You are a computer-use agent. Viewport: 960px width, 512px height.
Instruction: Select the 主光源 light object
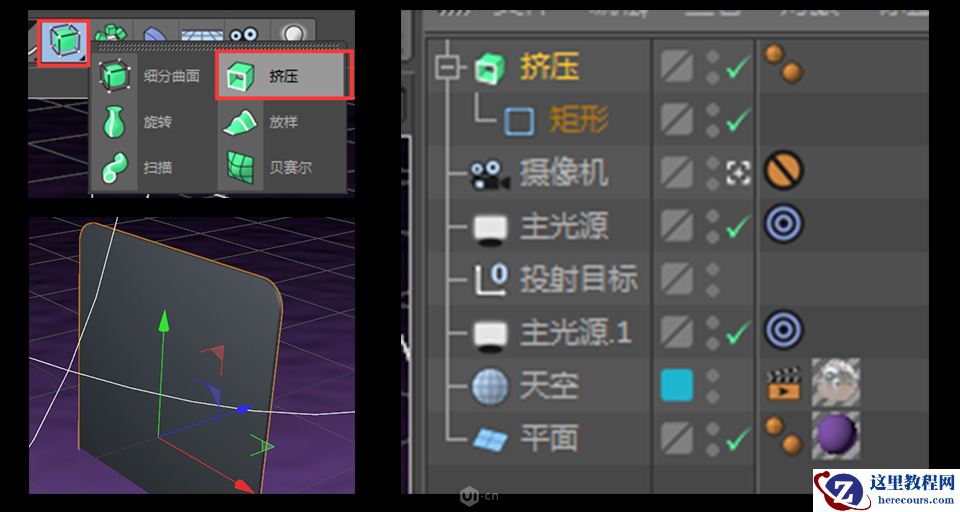pos(564,225)
